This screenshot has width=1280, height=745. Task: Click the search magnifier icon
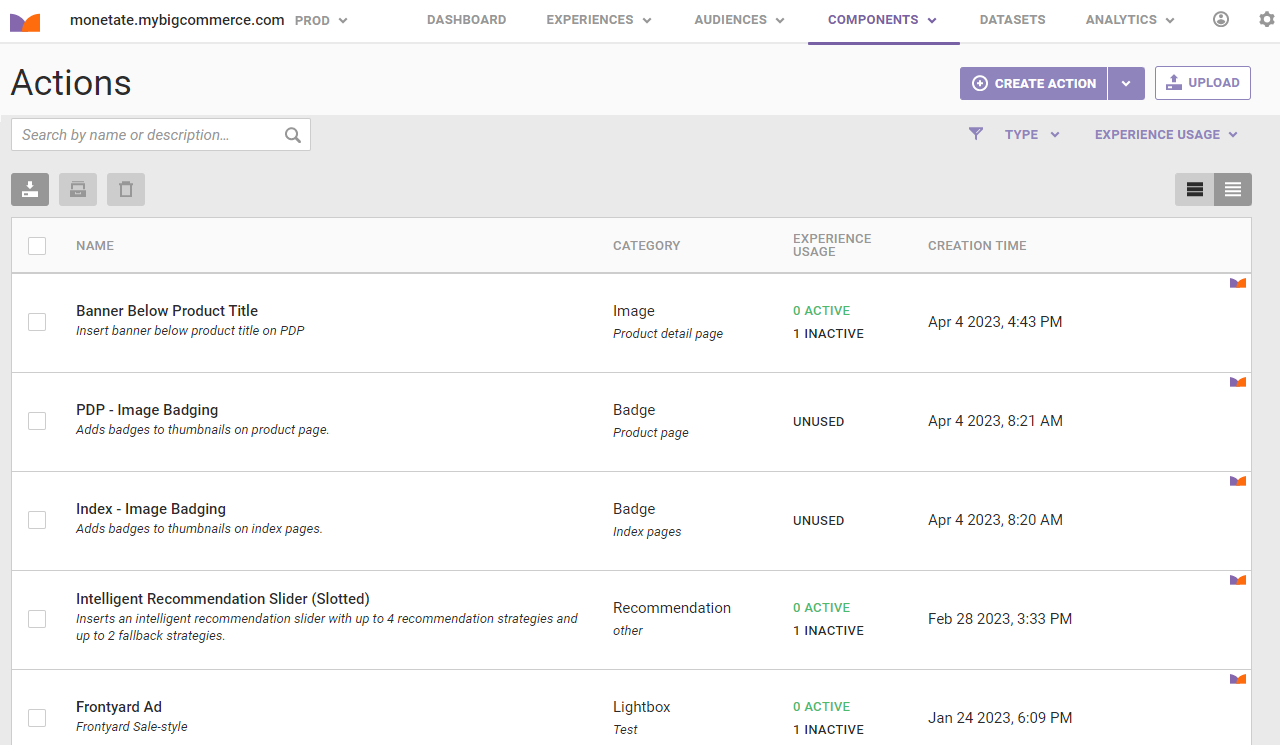(293, 135)
